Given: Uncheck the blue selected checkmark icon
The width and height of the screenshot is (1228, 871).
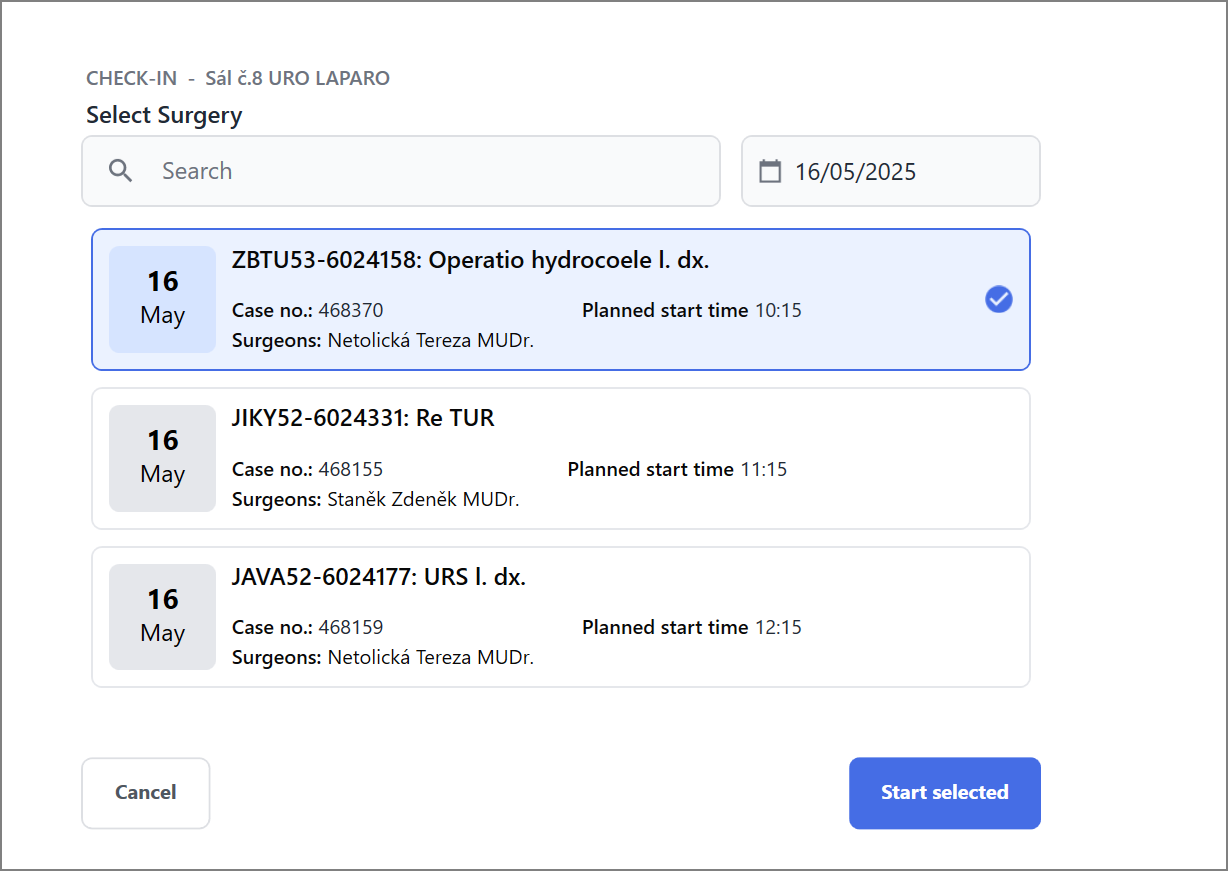Looking at the screenshot, I should 999,299.
